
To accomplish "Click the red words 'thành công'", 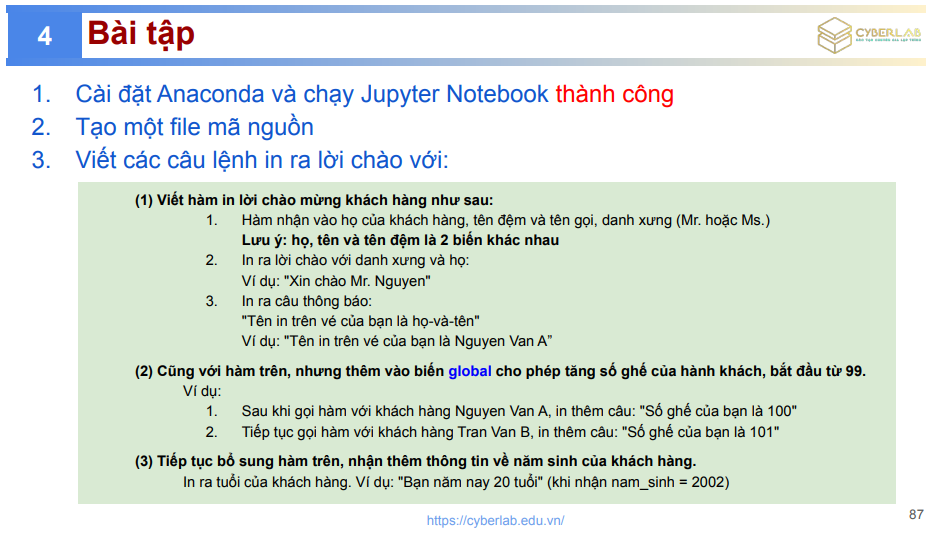I will click(615, 94).
